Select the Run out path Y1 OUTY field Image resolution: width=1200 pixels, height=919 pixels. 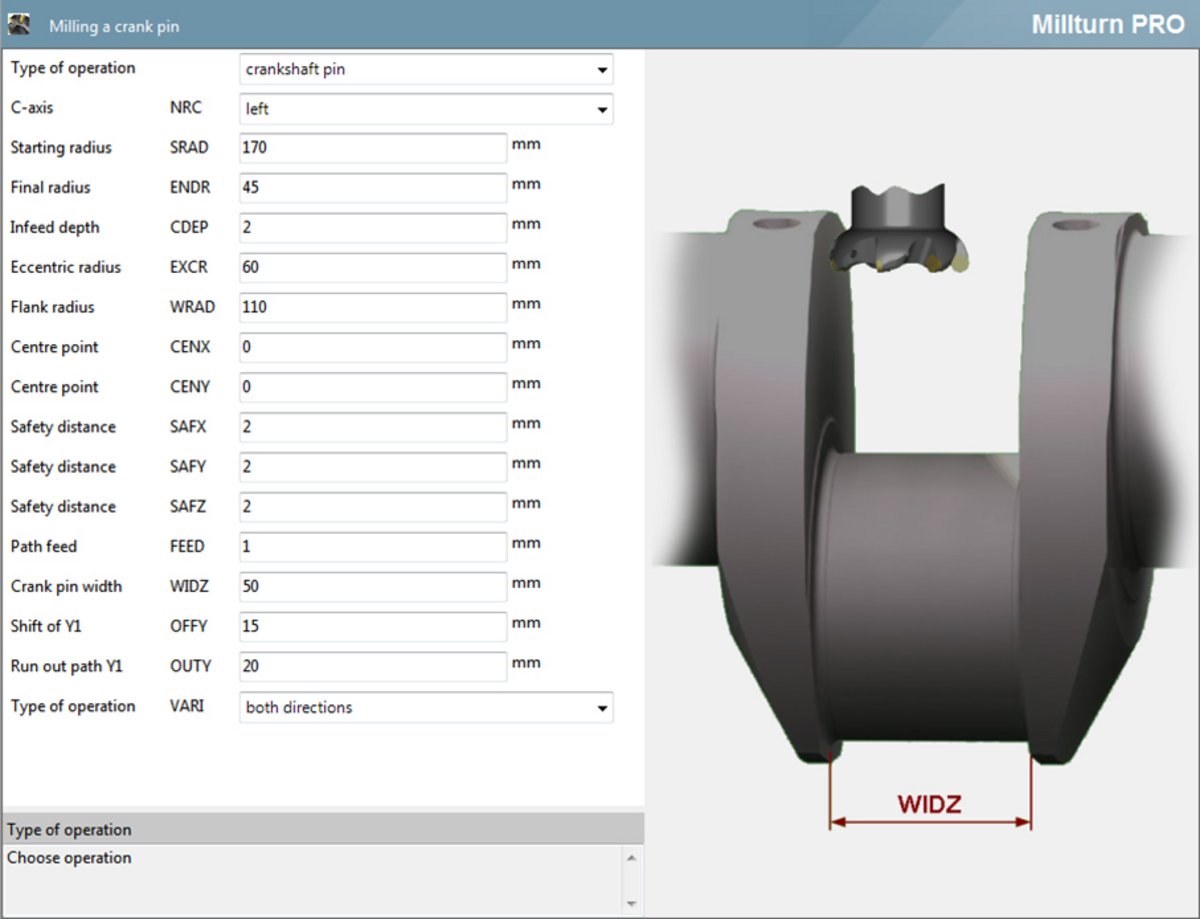point(372,666)
